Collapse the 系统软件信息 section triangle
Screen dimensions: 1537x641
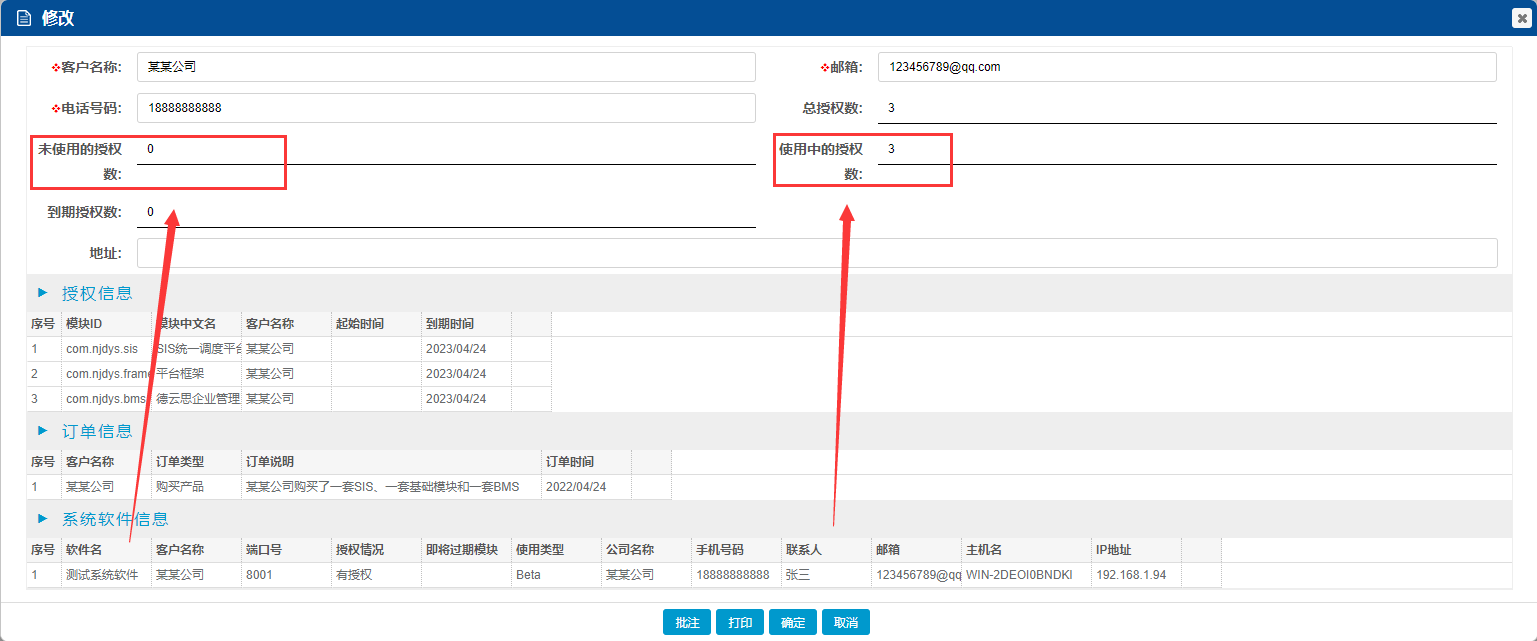(42, 519)
